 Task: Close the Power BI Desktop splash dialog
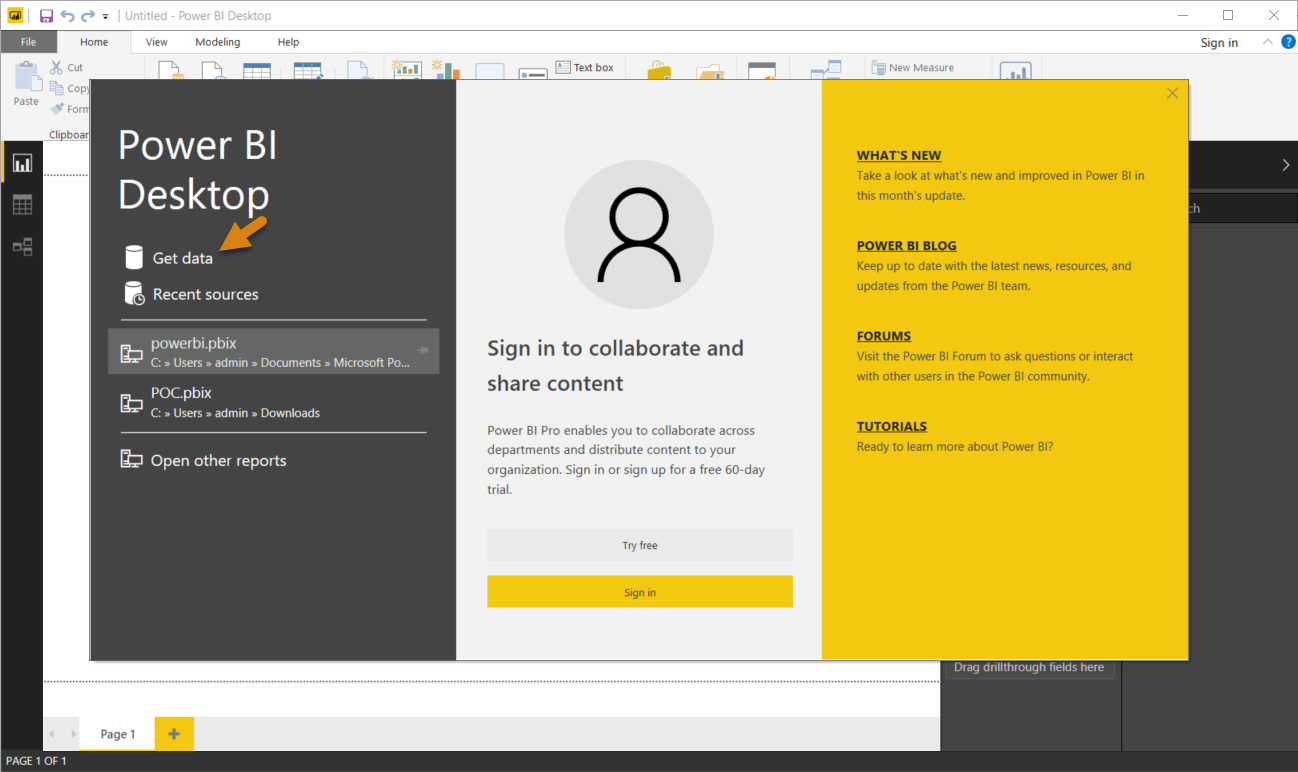[x=1172, y=93]
